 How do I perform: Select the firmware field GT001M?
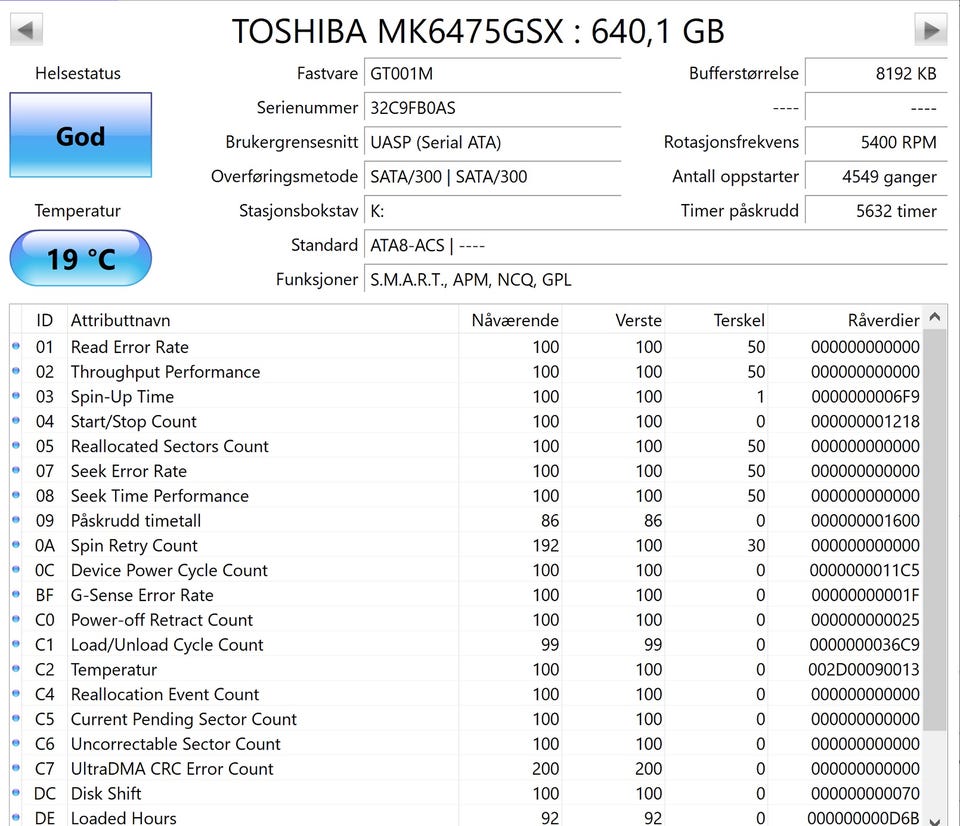coord(490,74)
